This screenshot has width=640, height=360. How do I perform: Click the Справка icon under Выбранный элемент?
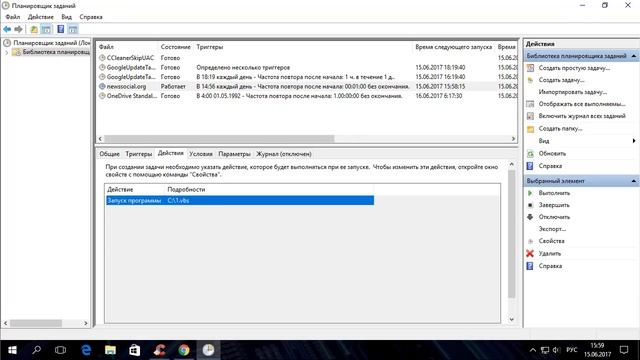point(530,266)
